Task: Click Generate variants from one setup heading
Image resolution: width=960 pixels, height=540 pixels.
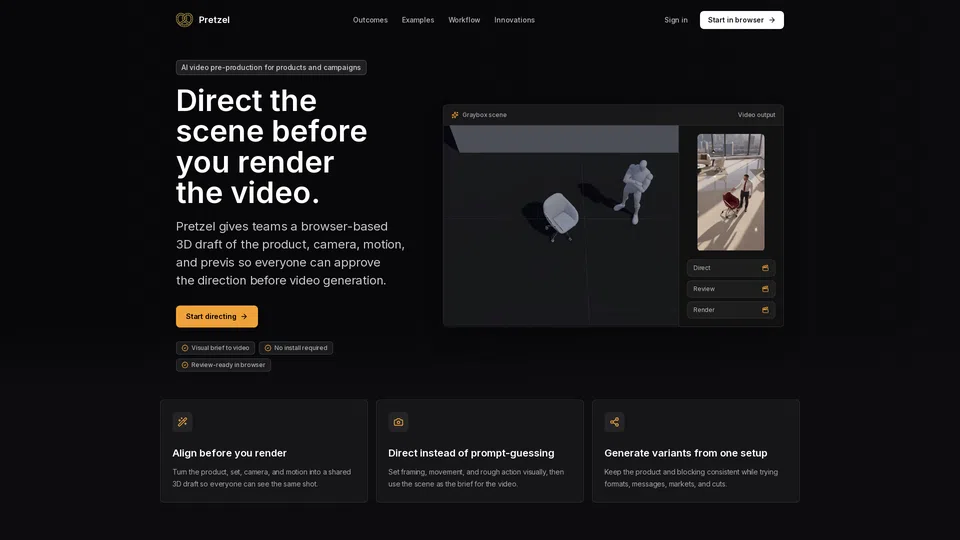Action: click(686, 453)
